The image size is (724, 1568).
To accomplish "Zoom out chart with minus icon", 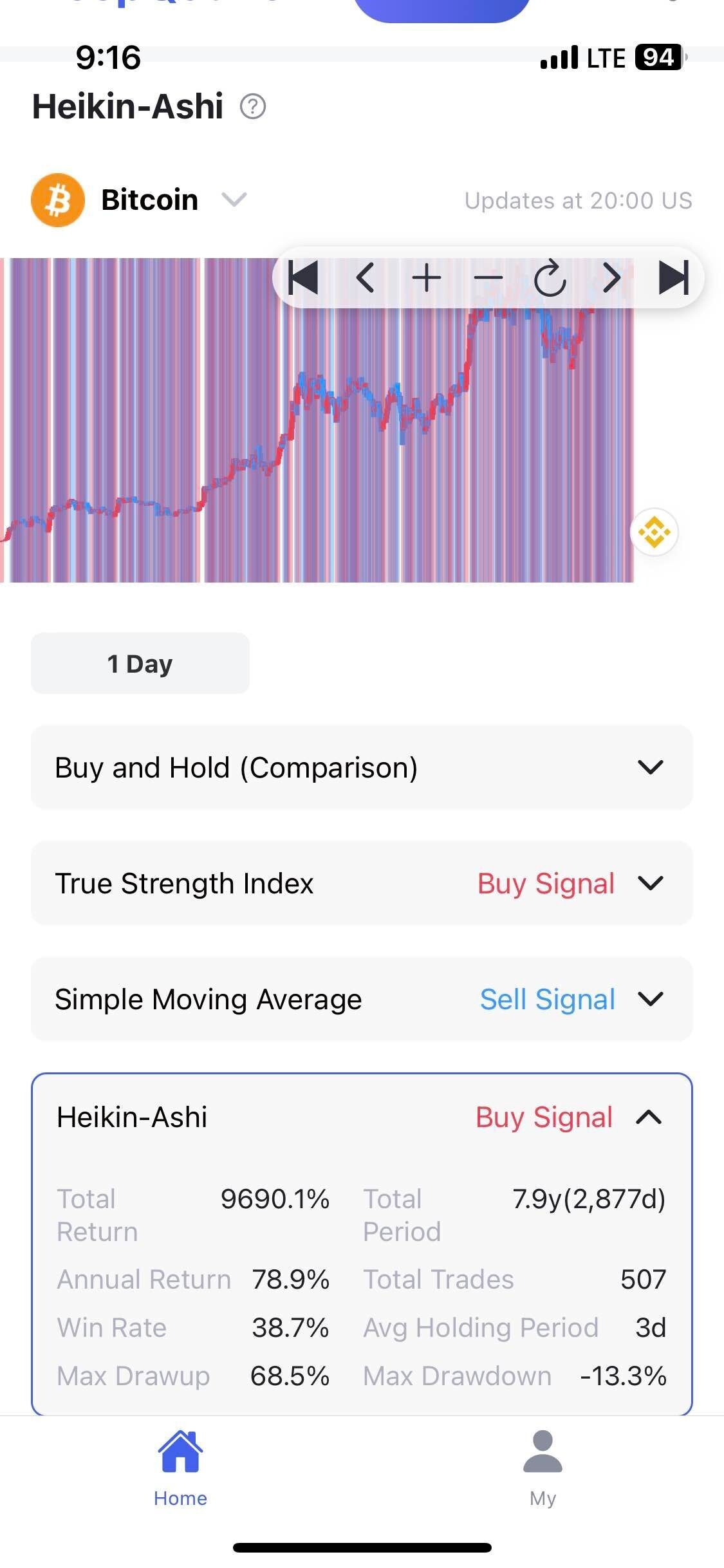I will click(488, 278).
